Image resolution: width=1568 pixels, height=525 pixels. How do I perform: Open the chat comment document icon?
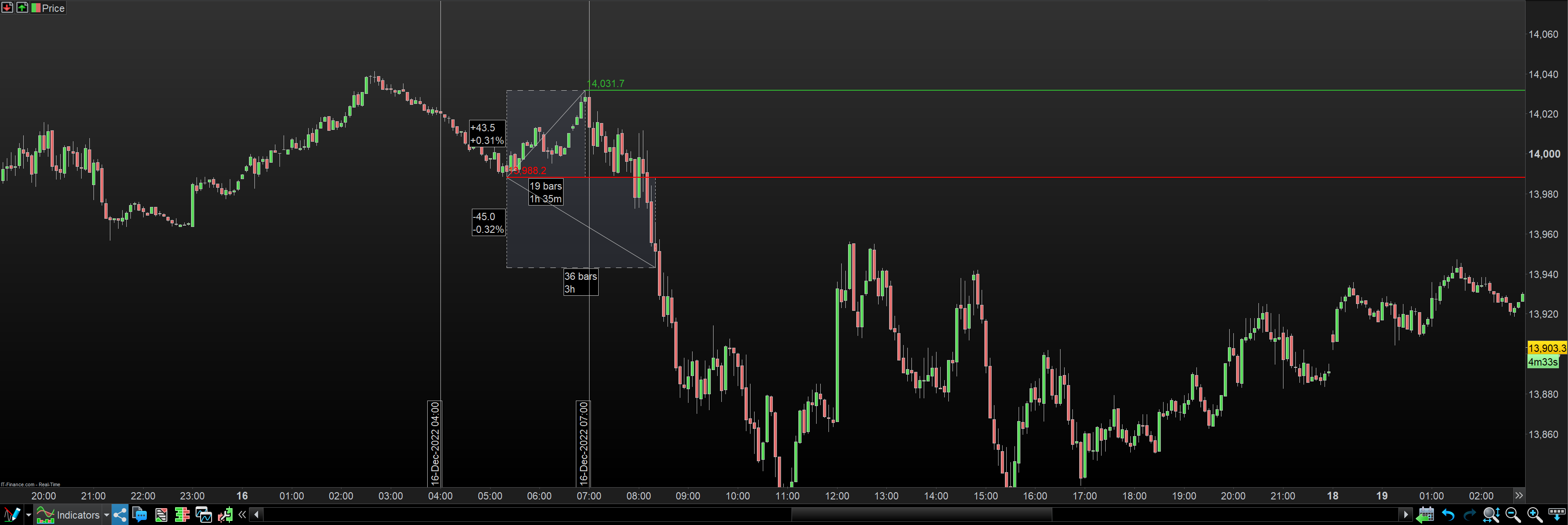[x=140, y=515]
